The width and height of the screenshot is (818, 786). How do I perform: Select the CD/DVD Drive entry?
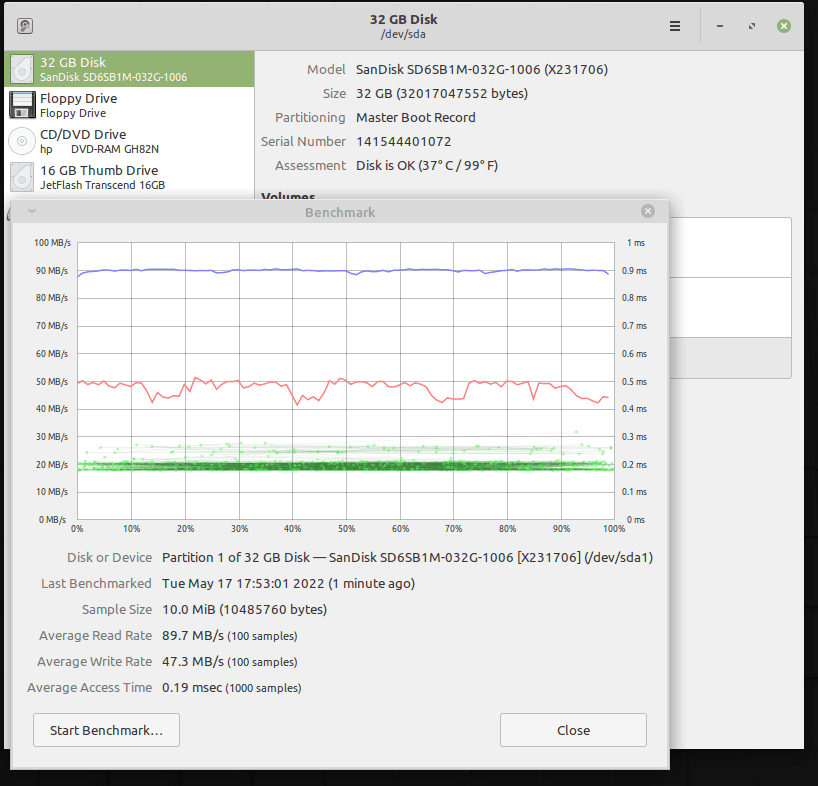coord(129,141)
